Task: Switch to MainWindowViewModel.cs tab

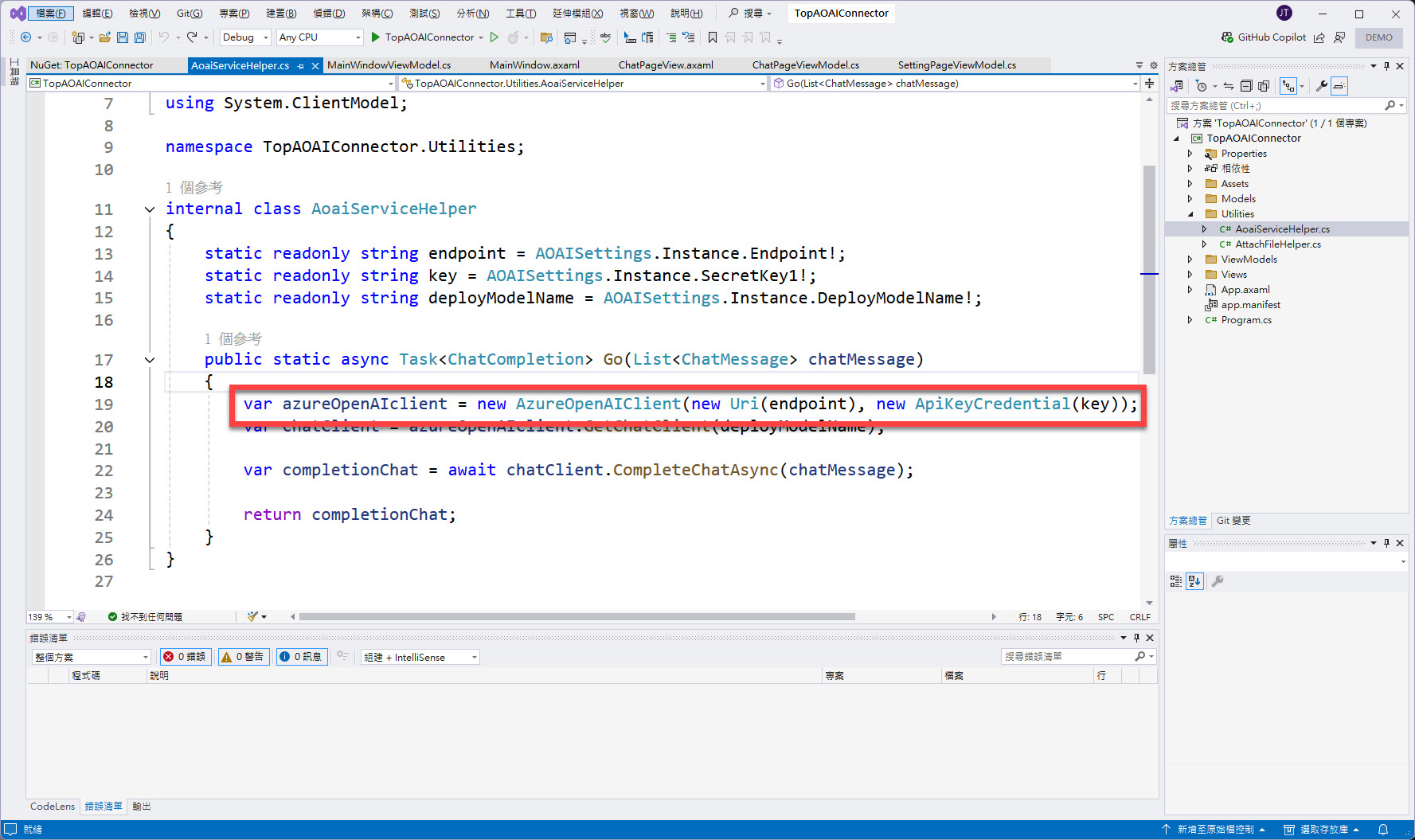Action: 389,65
